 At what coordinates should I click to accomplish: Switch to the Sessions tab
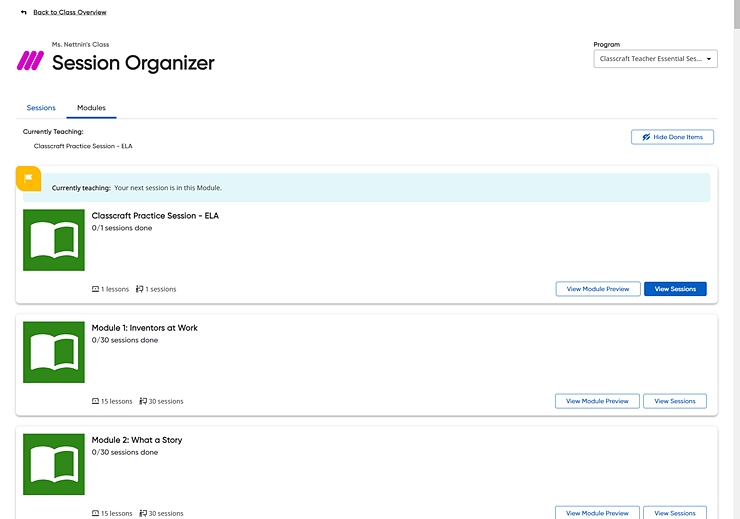click(41, 108)
